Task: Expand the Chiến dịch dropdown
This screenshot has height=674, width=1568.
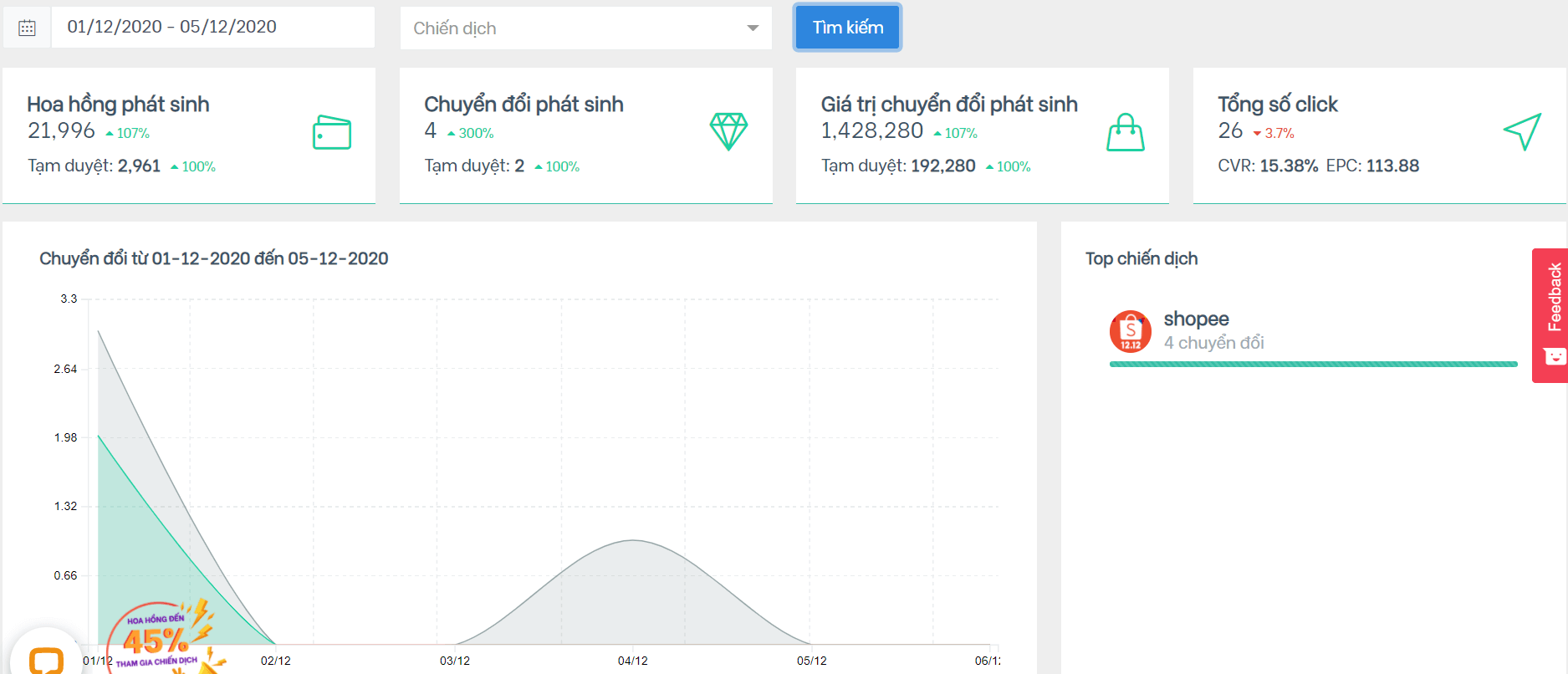Action: click(585, 28)
